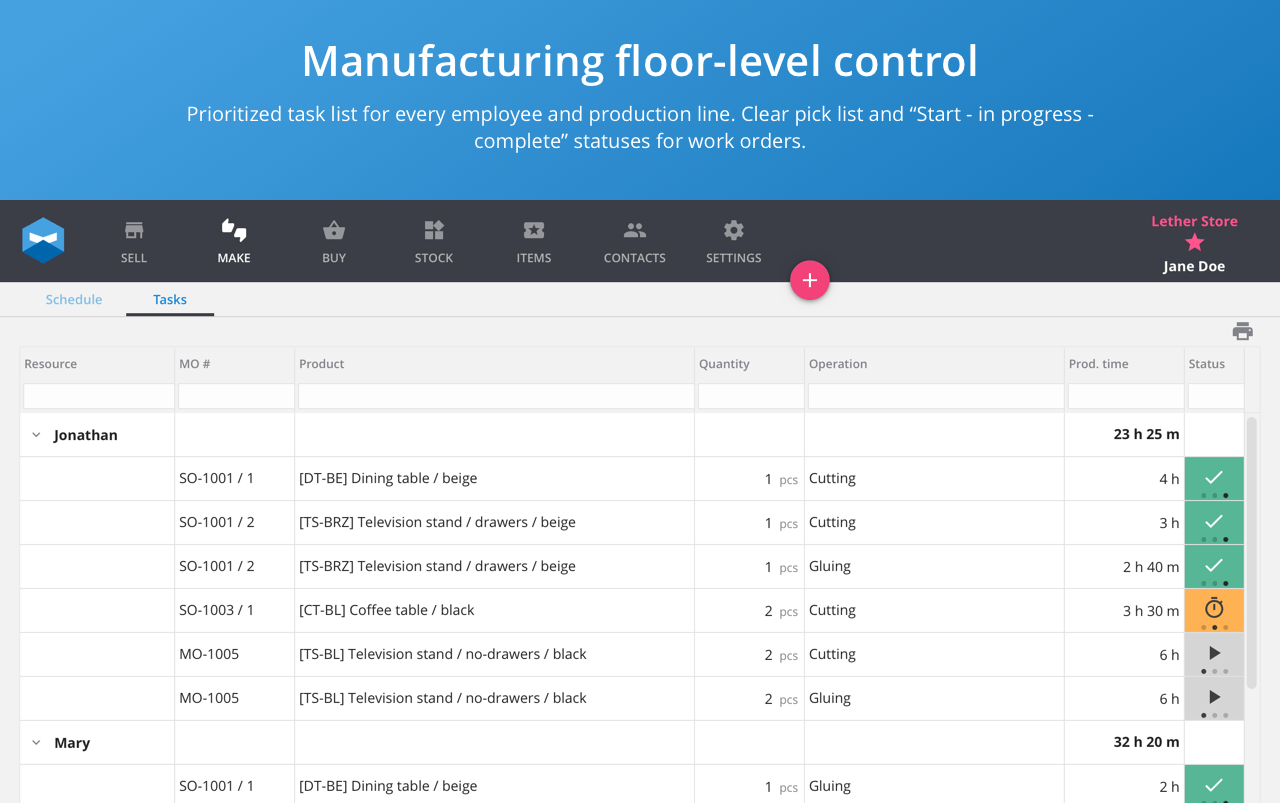Click the Status filter field

click(x=1216, y=396)
